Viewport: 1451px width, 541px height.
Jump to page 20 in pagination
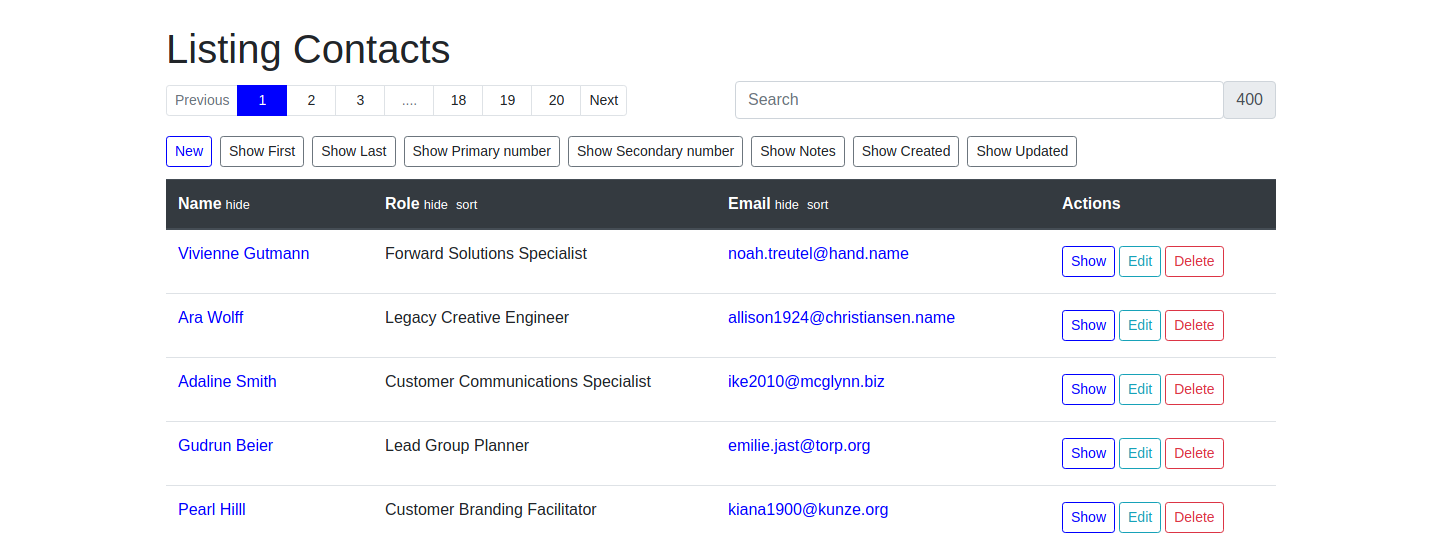click(556, 100)
